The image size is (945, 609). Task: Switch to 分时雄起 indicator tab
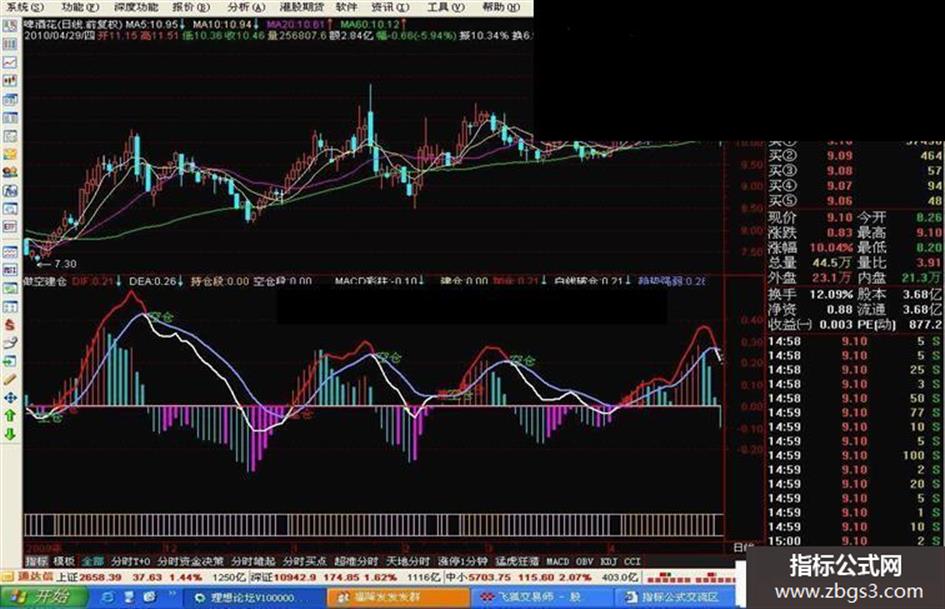click(253, 561)
